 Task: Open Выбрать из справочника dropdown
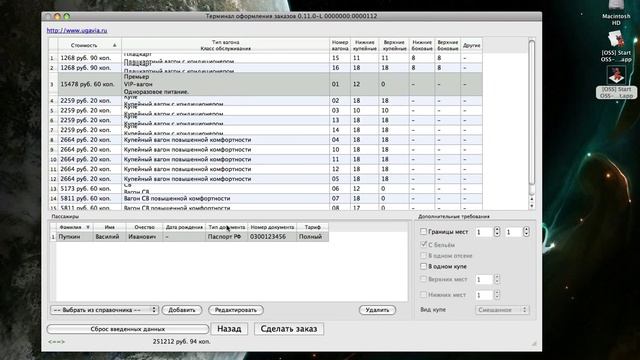[x=104, y=310]
